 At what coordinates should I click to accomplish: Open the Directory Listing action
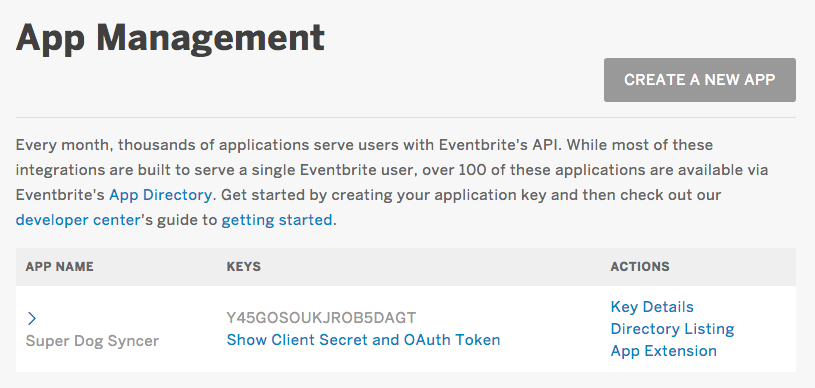(672, 329)
